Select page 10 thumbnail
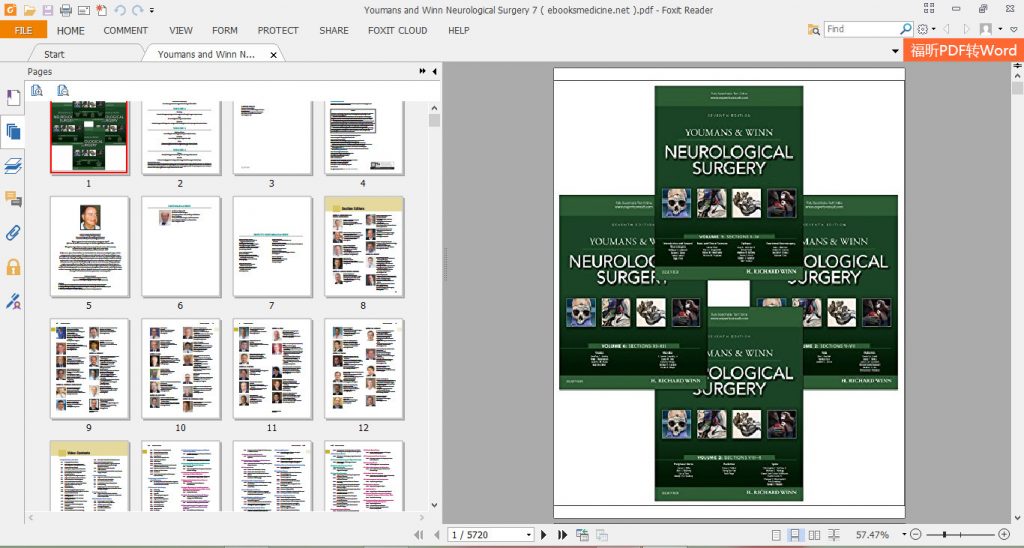1024x548 pixels. [x=181, y=369]
